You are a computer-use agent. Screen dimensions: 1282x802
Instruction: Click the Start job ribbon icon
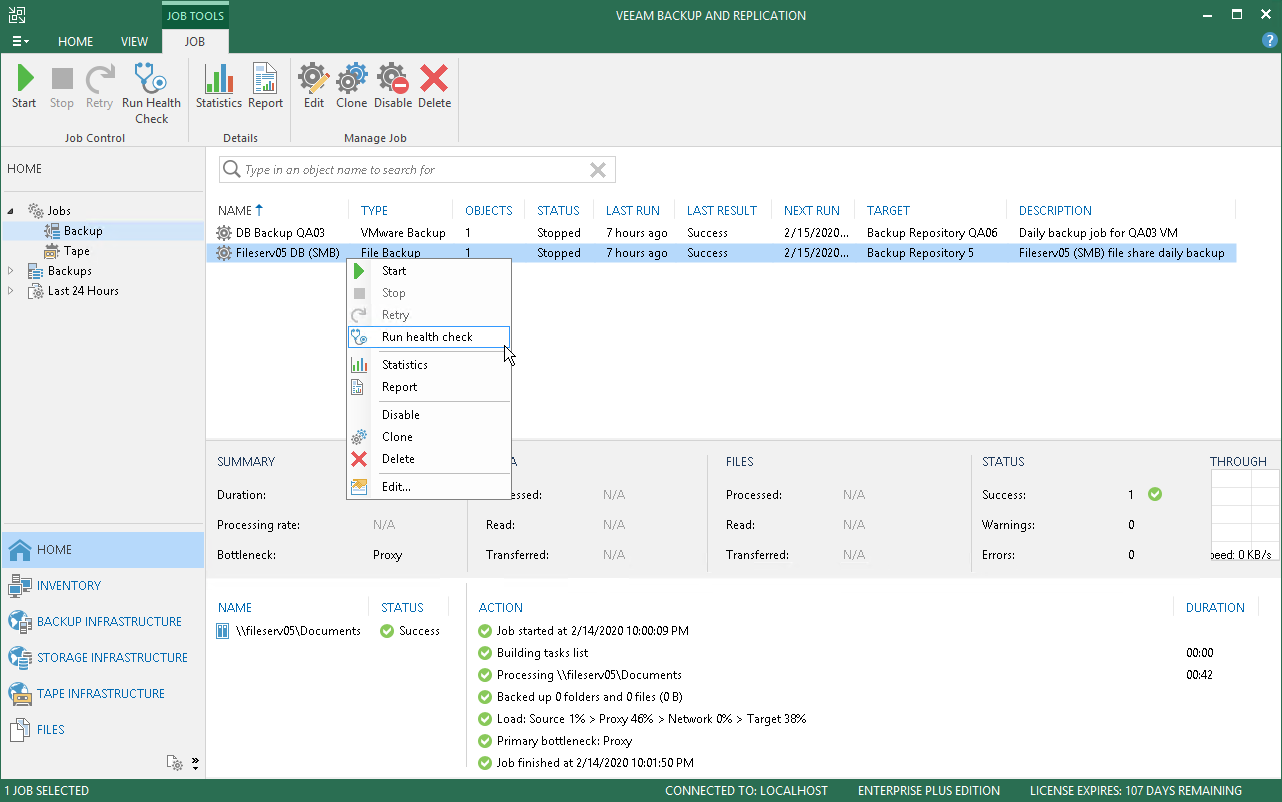(24, 86)
